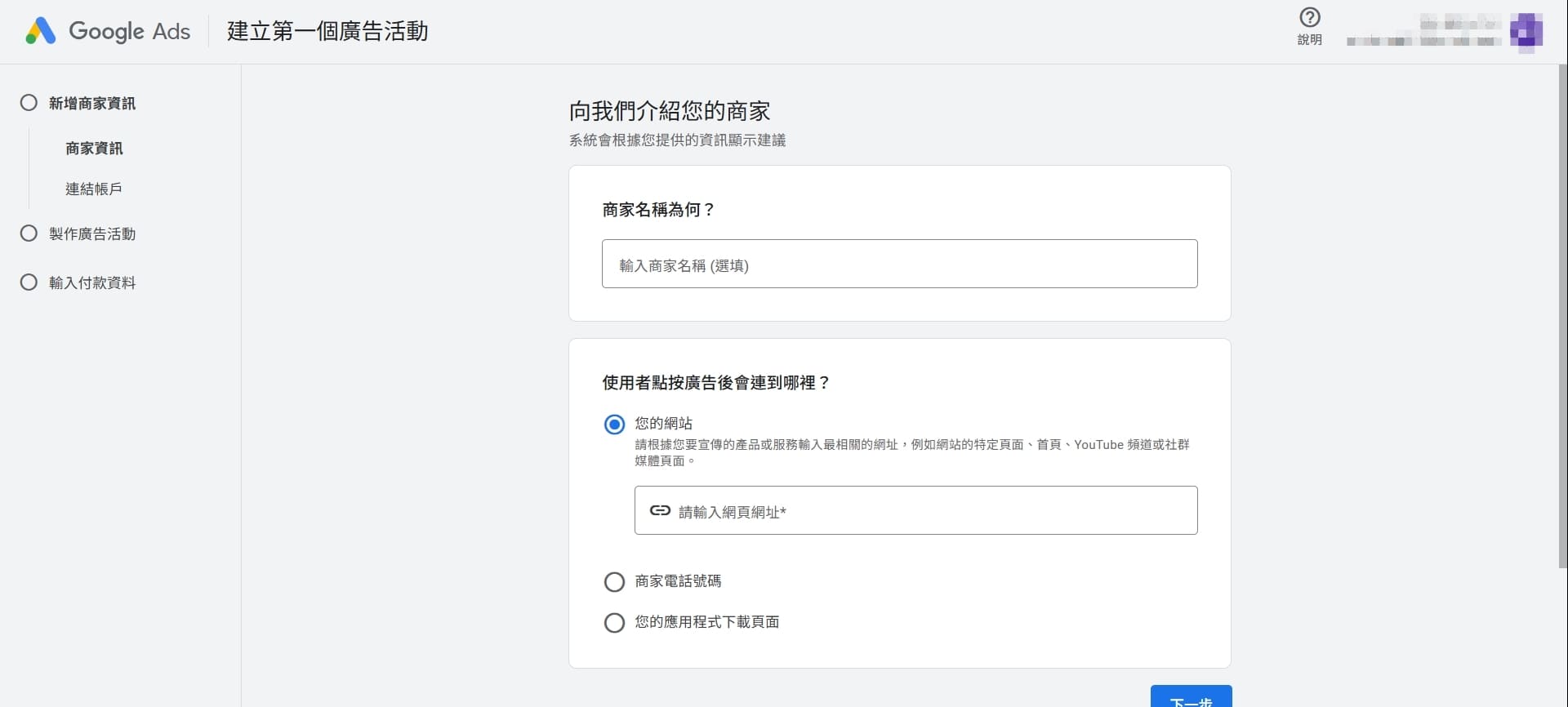This screenshot has width=1568, height=707.
Task: Click the 新增商家資訊 step circle icon
Action: click(x=29, y=103)
